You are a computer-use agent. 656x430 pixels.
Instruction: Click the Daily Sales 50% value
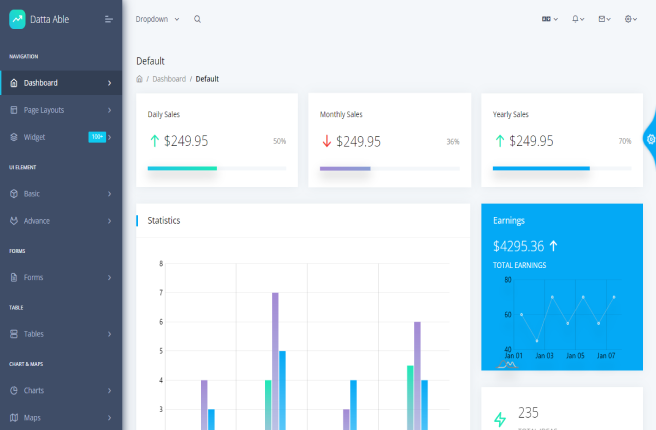(279, 141)
